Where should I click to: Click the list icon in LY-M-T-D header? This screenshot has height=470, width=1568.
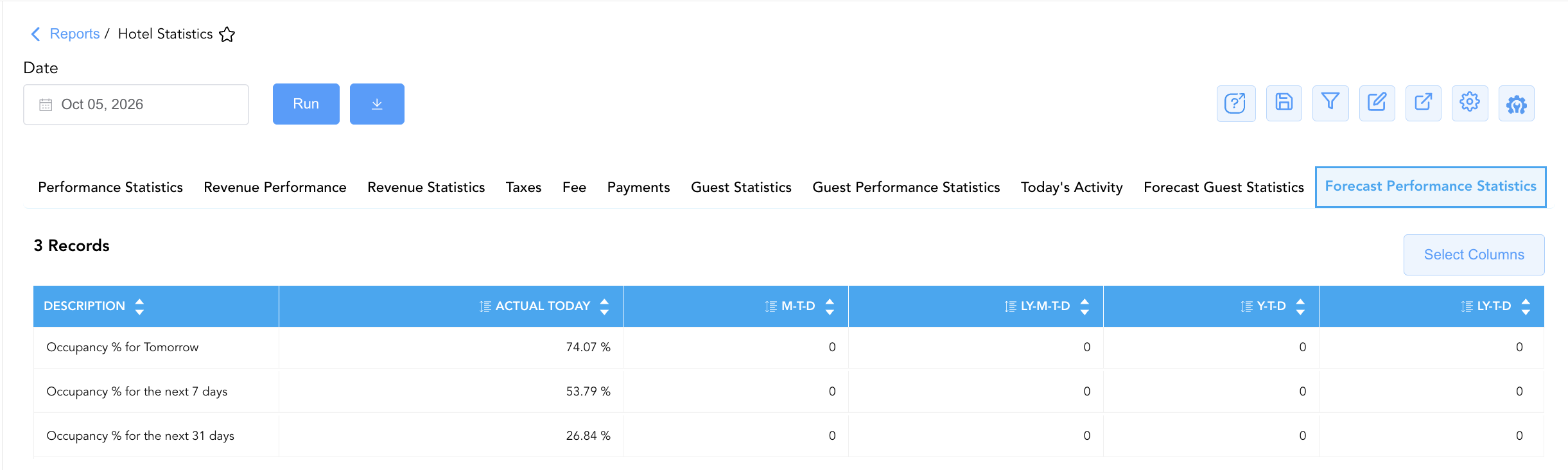[x=1011, y=306]
